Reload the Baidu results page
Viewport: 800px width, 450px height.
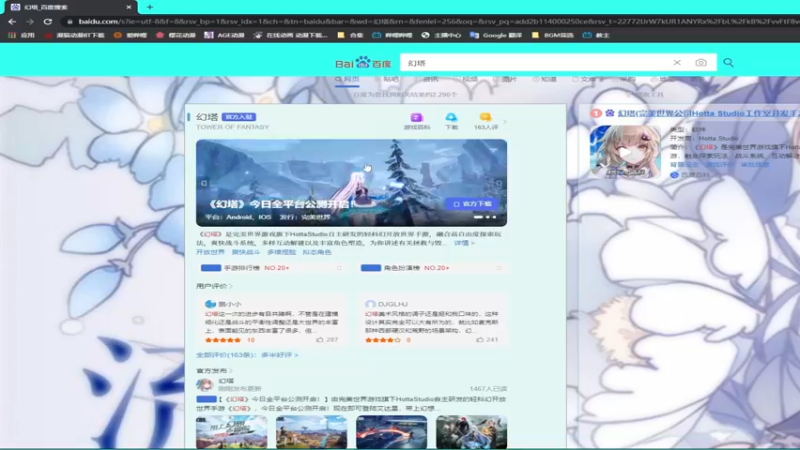point(47,21)
